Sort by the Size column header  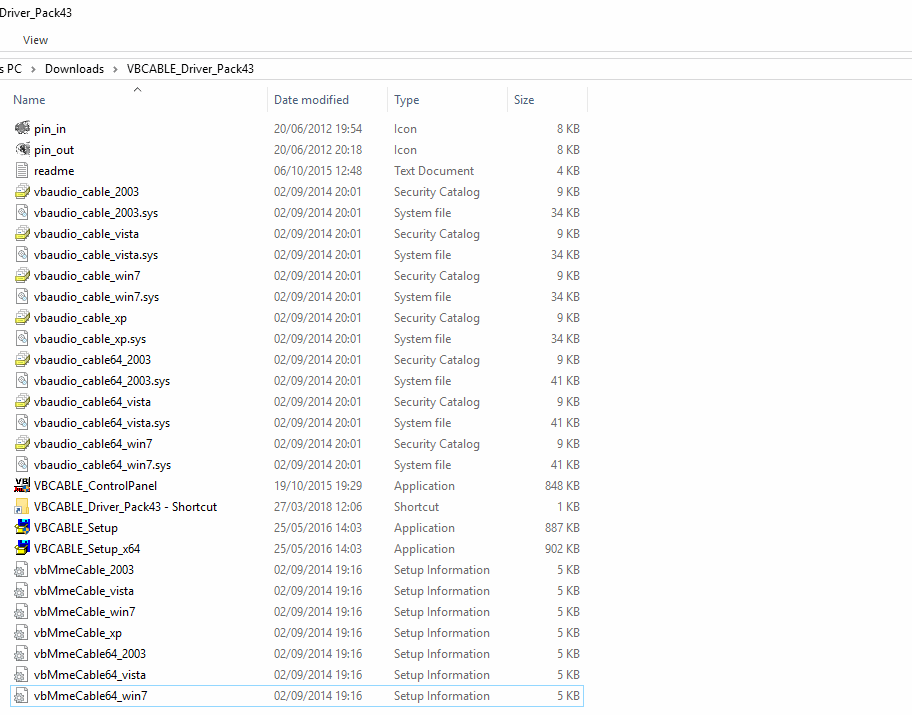pos(524,100)
